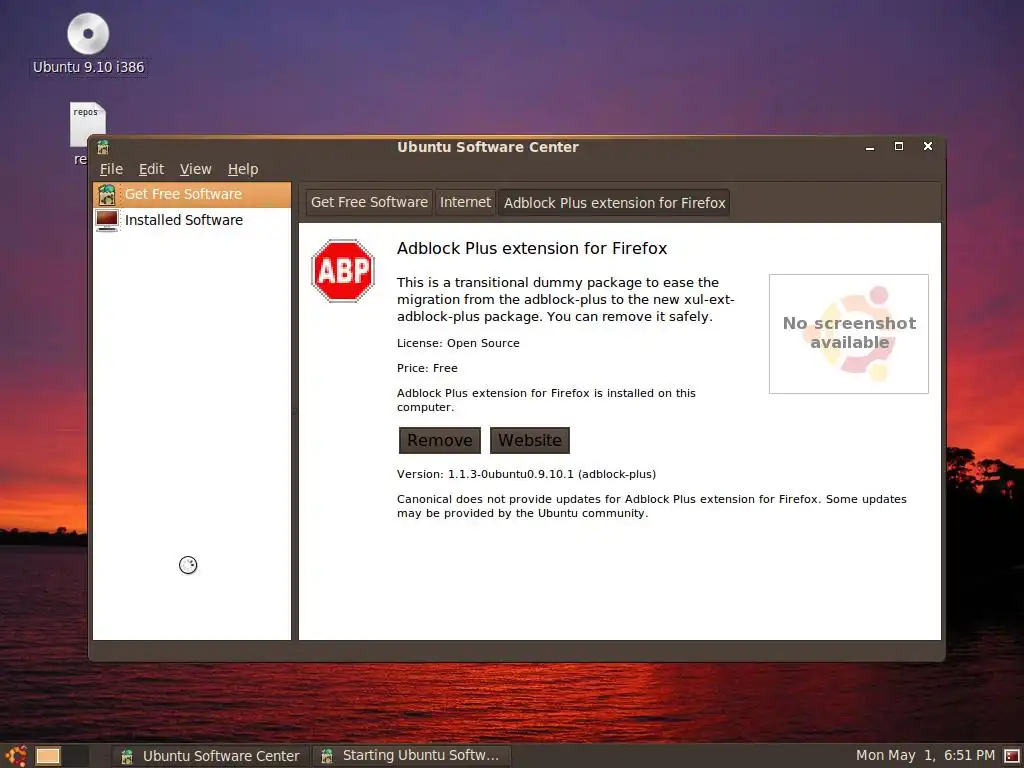The image size is (1024, 768).
Task: Select Get Free Software in the sidebar
Action: pos(192,195)
